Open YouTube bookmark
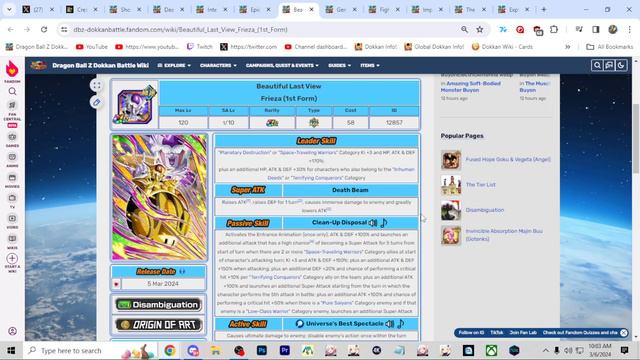 92,47
